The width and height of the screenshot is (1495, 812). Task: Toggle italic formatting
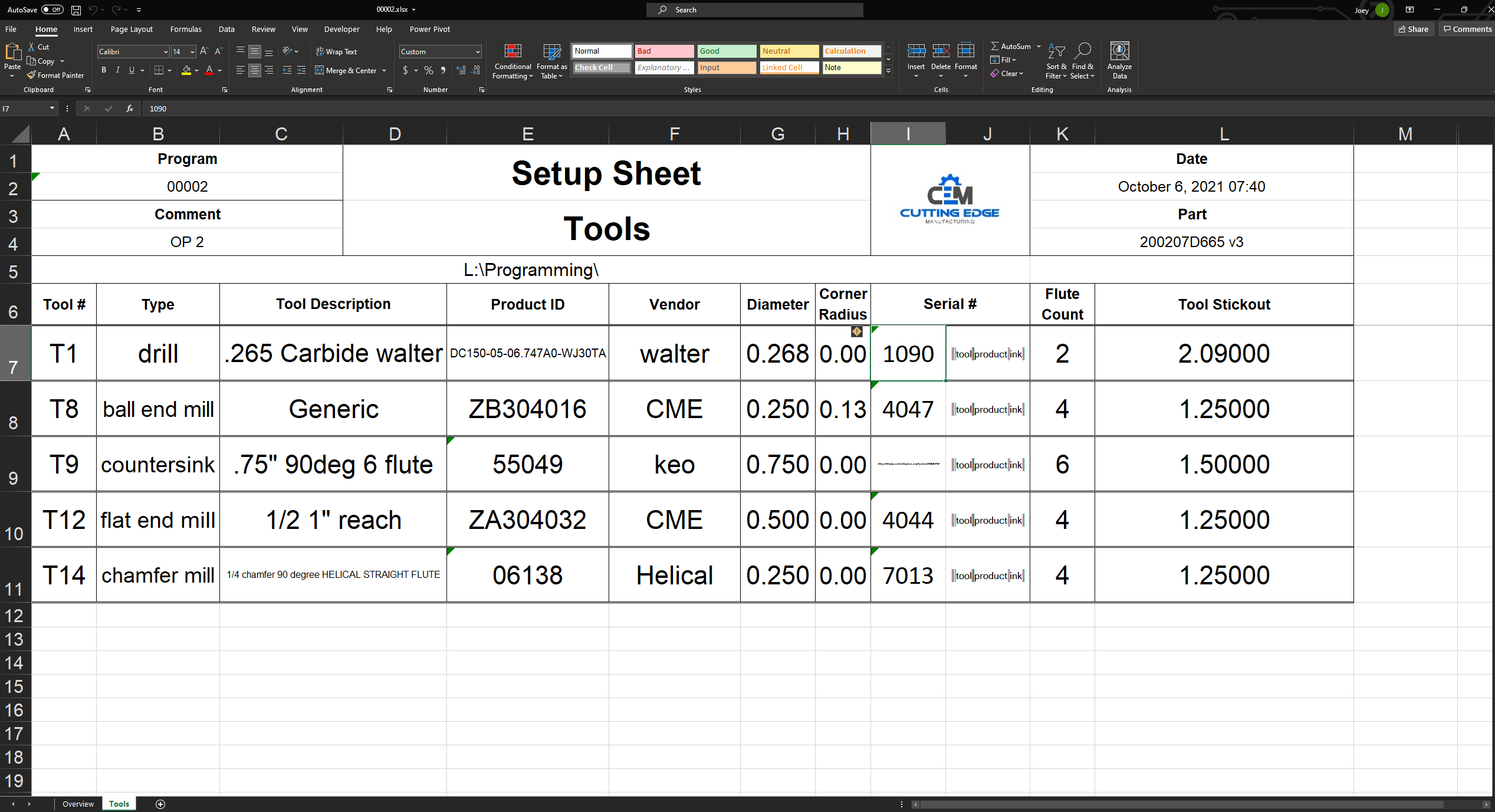pyautogui.click(x=118, y=70)
